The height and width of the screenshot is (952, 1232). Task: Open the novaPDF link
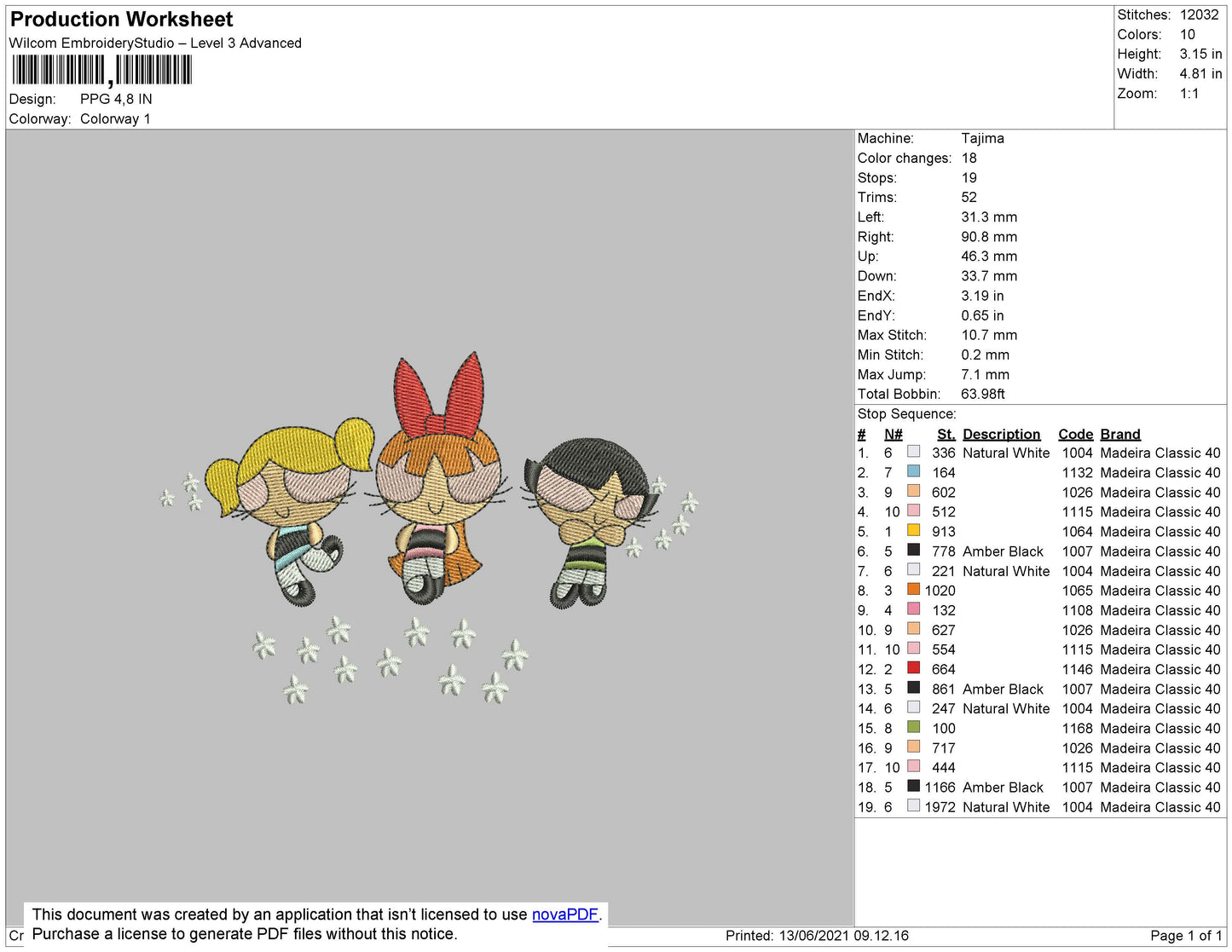tap(564, 914)
